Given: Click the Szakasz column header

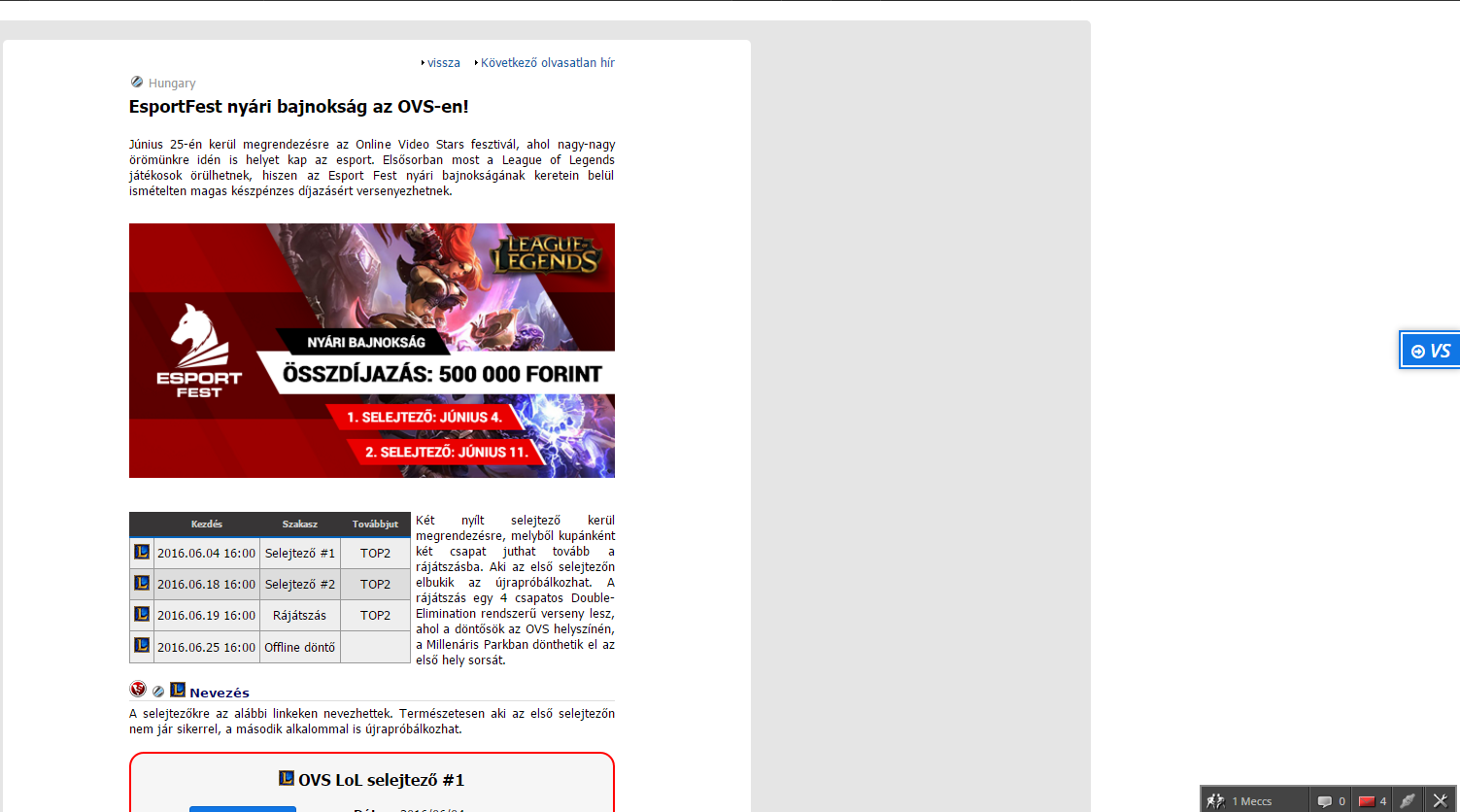Looking at the screenshot, I should point(300,524).
